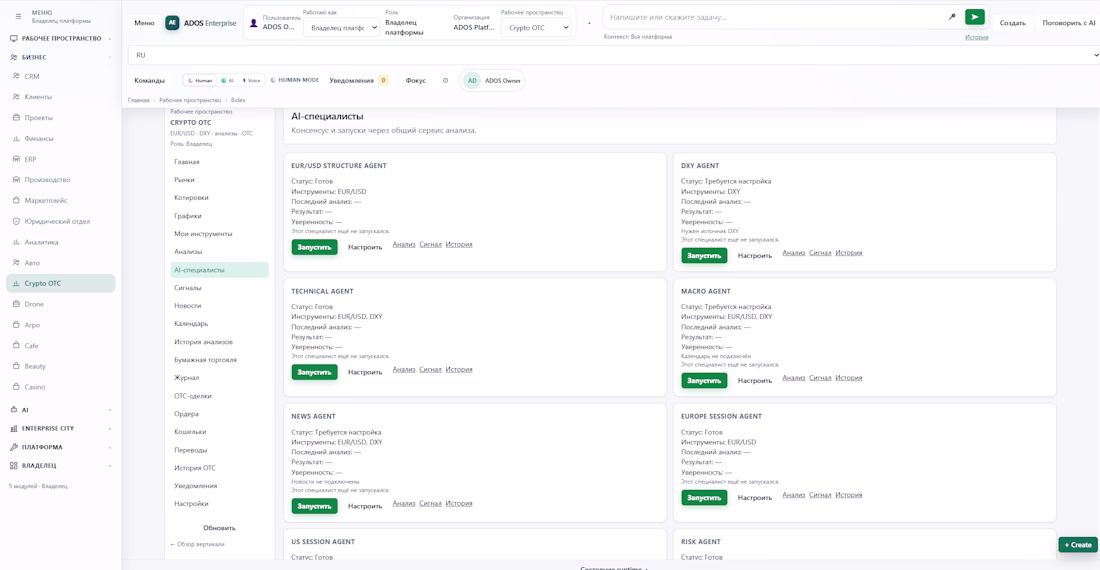Open Анализ link of Europe Session Agent
1100x570 pixels.
click(x=793, y=495)
